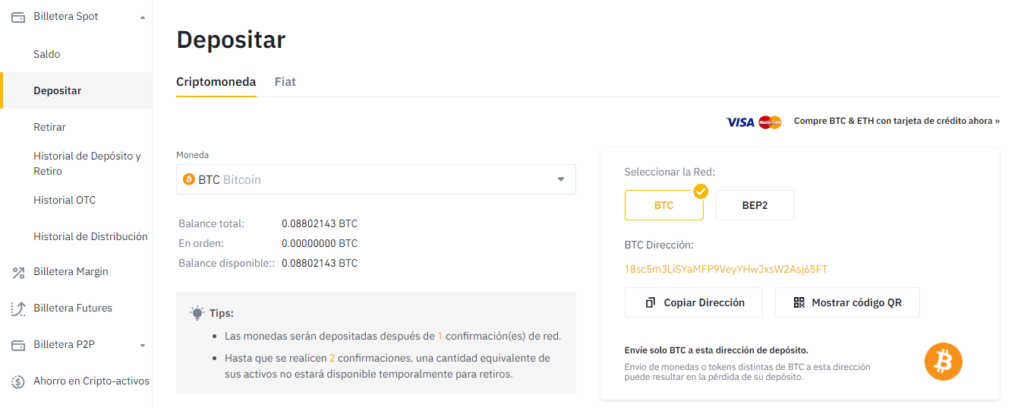The image size is (1024, 408).
Task: Click the Billetera P2P wallet icon
Action: pos(18,345)
